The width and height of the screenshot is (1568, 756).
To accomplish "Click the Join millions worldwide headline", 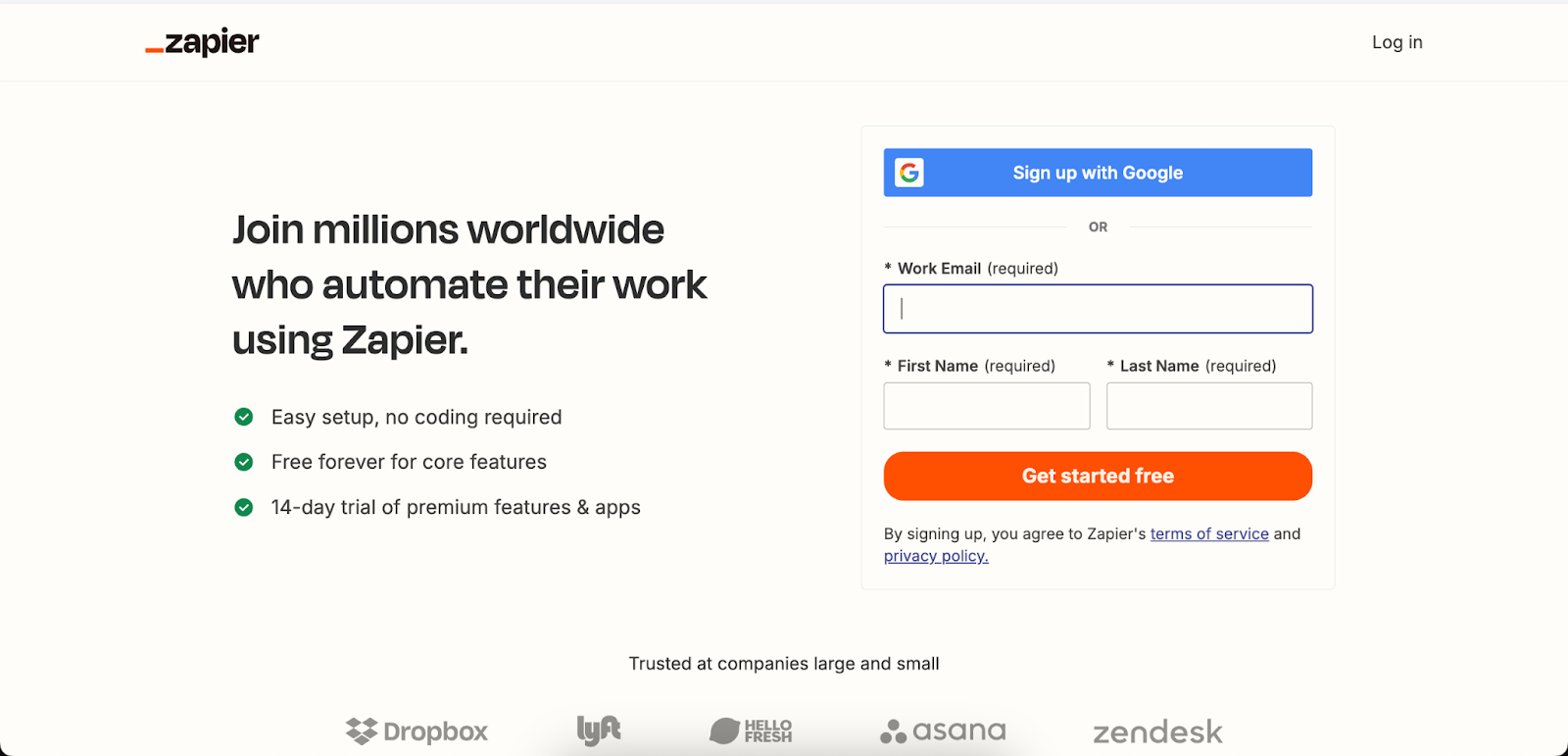I will [x=469, y=284].
